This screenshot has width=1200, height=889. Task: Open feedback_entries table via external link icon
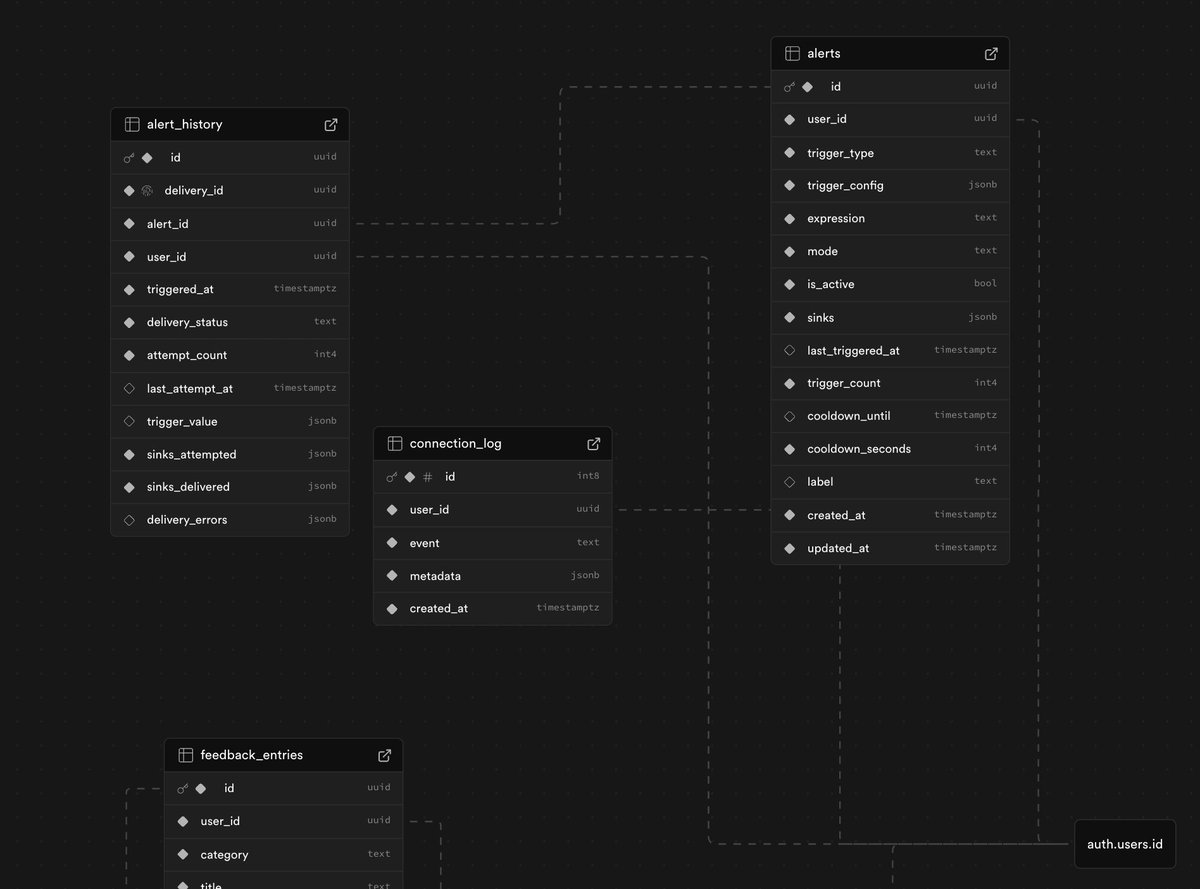[384, 756]
